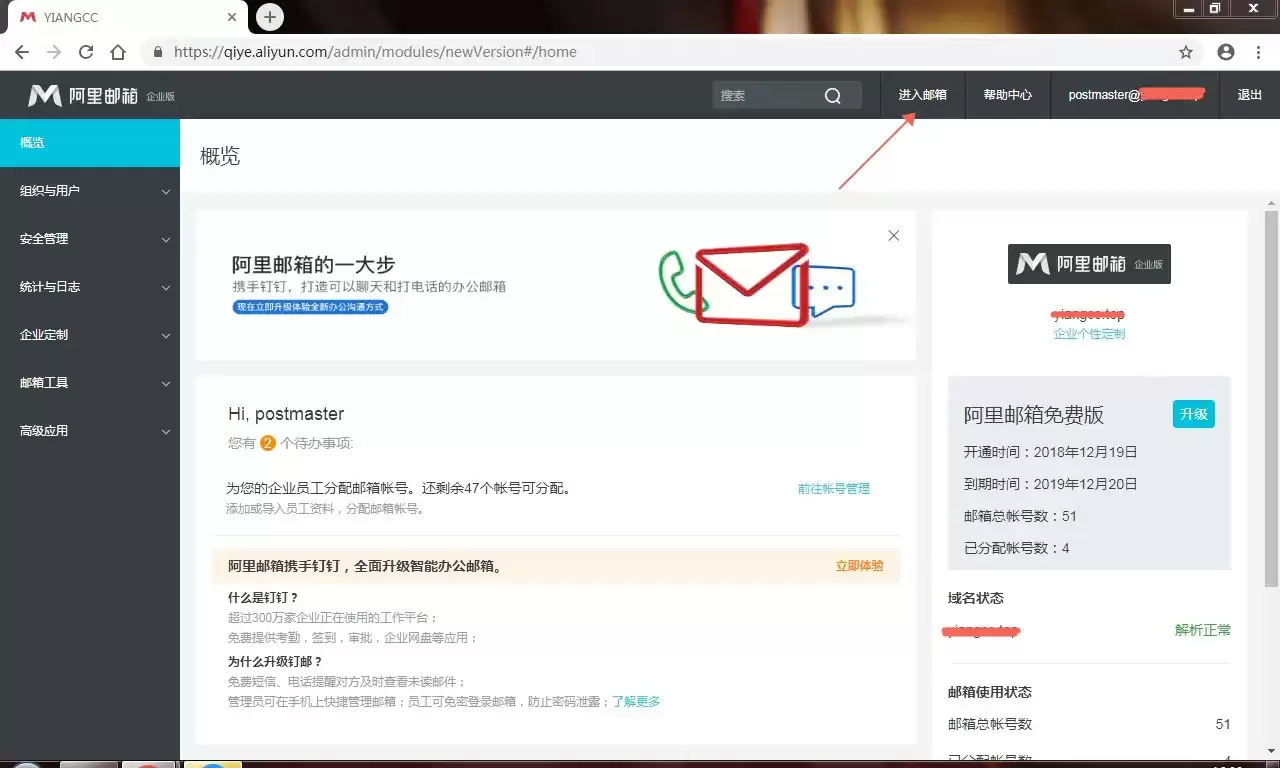The height and width of the screenshot is (768, 1280).
Task: Expand 高级应用 sidebar menu
Action: click(90, 431)
